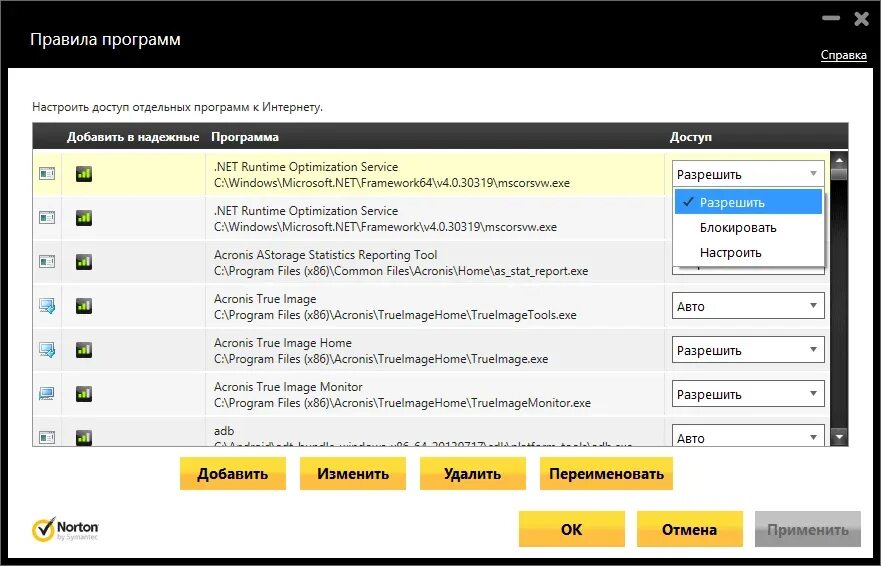Click the Norton by Symantec logo
This screenshot has height=566, width=881.
pos(65,529)
